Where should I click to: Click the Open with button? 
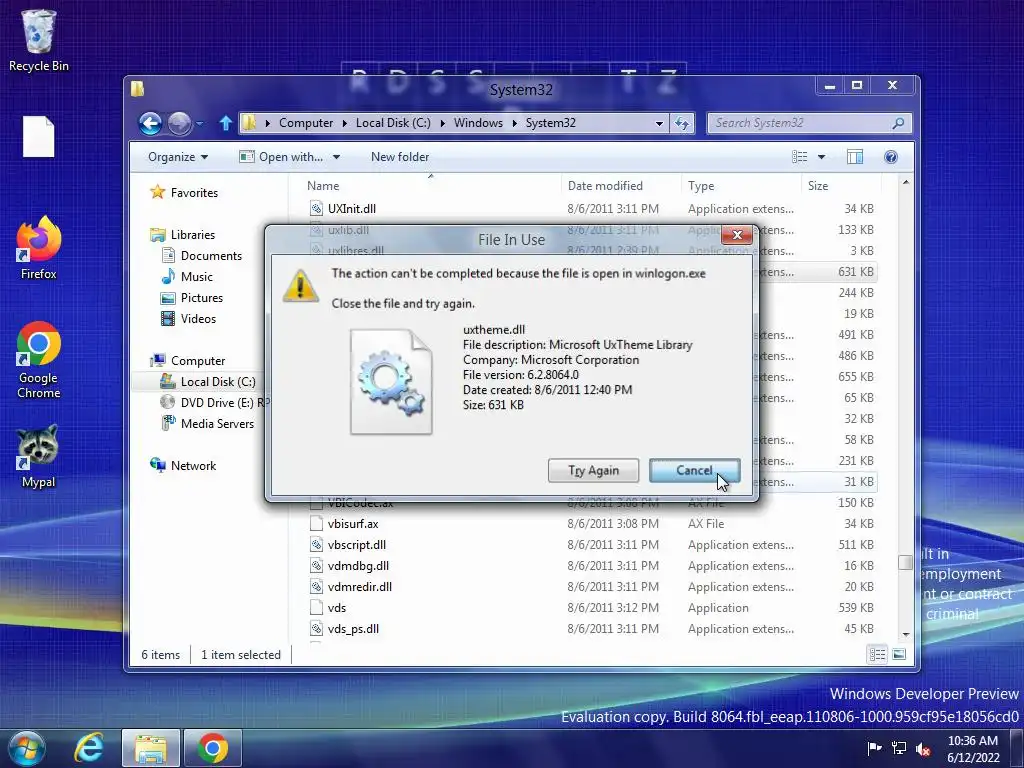(282, 157)
